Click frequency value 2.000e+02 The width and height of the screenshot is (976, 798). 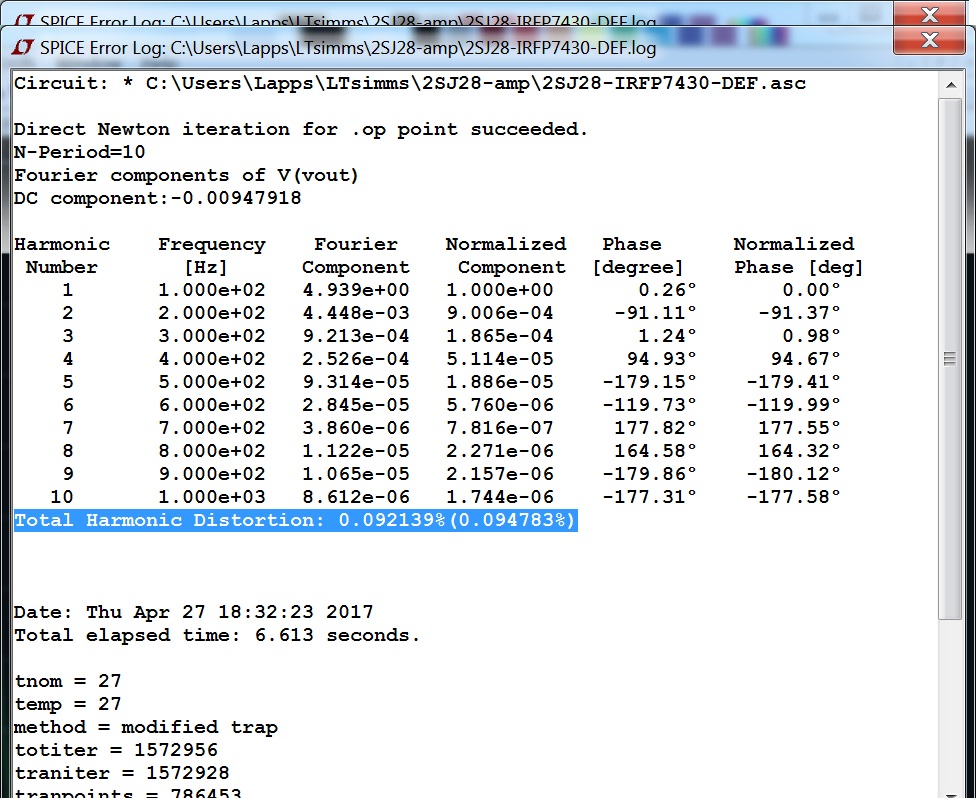coord(212,313)
